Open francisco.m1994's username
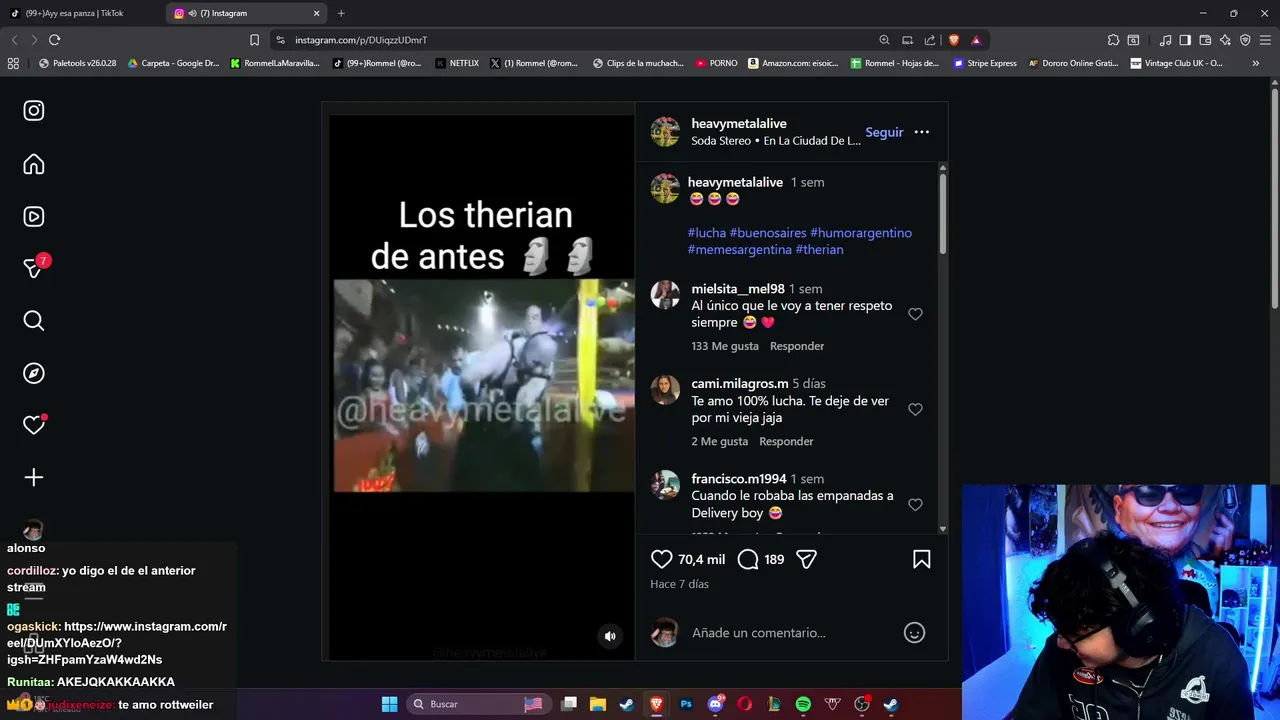Screen dimensions: 1280x720 click(739, 479)
